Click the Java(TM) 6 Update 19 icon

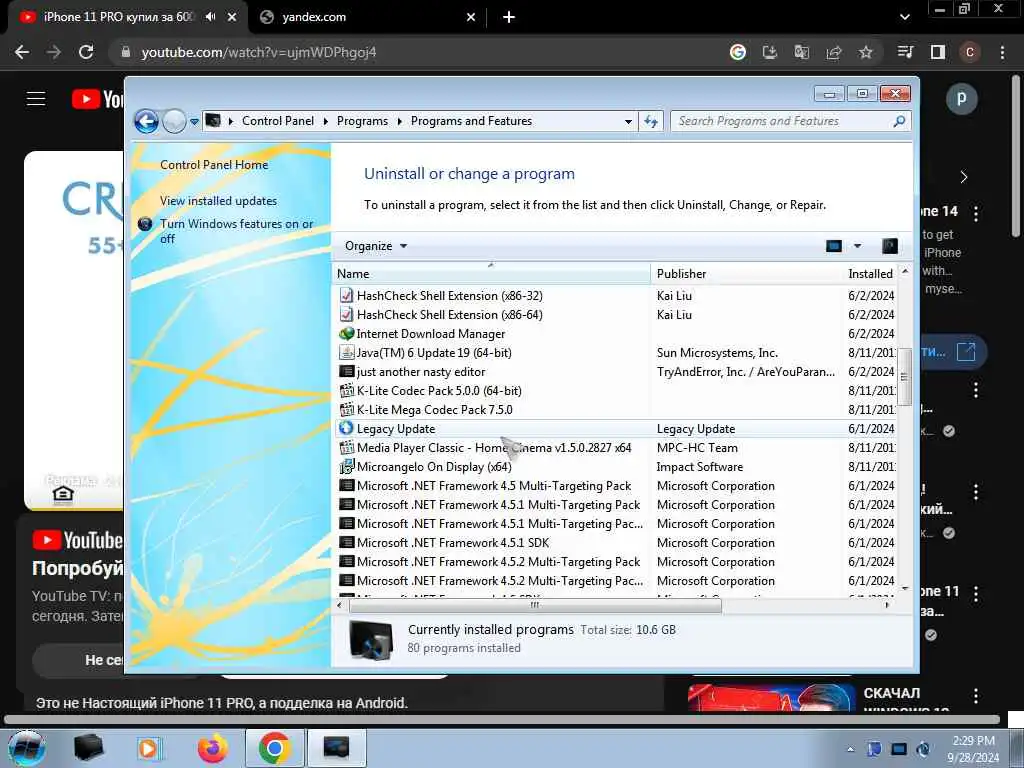pos(346,353)
